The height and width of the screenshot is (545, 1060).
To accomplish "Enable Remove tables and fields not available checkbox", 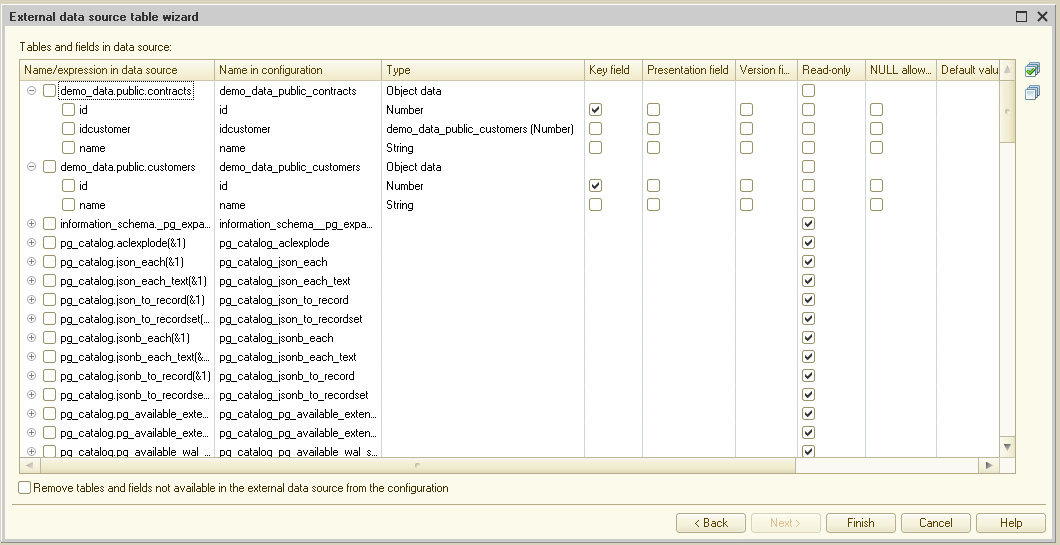I will tap(25, 488).
